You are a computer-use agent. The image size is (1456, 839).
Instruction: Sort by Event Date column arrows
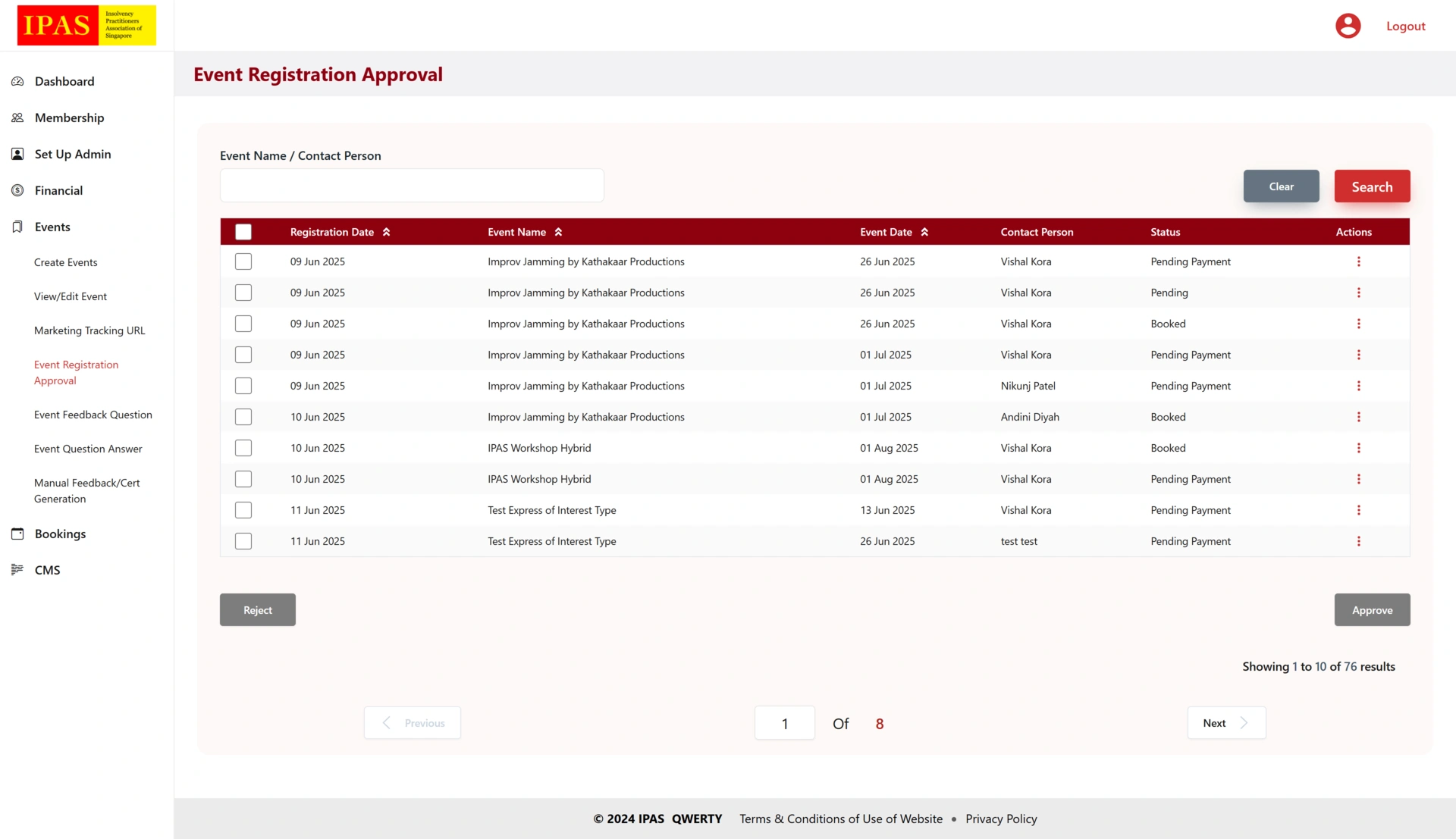pyautogui.click(x=924, y=232)
